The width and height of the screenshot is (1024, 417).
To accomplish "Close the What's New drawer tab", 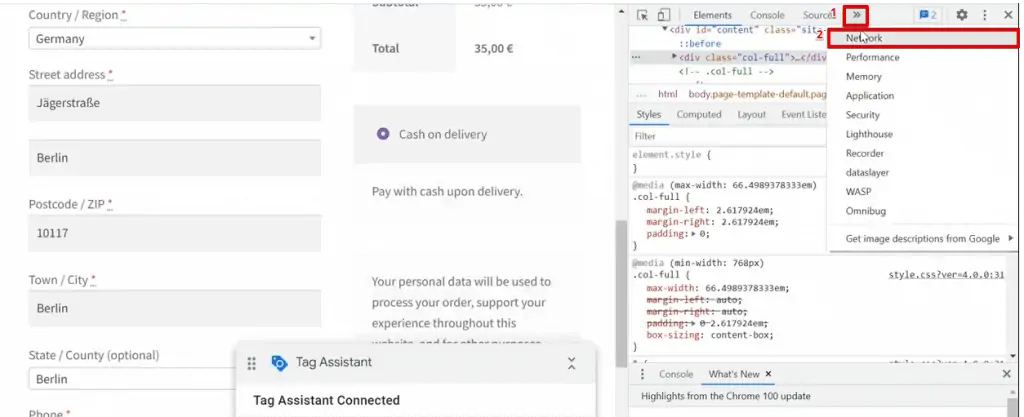I will (x=768, y=374).
